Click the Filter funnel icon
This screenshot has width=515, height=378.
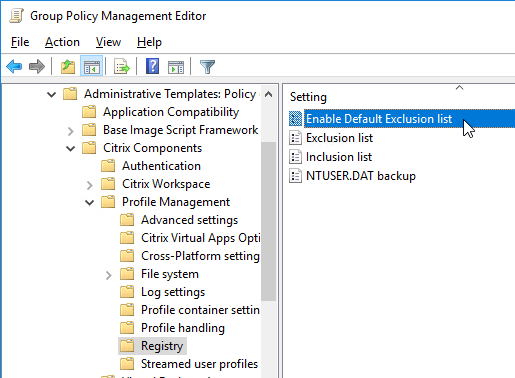pyautogui.click(x=207, y=66)
